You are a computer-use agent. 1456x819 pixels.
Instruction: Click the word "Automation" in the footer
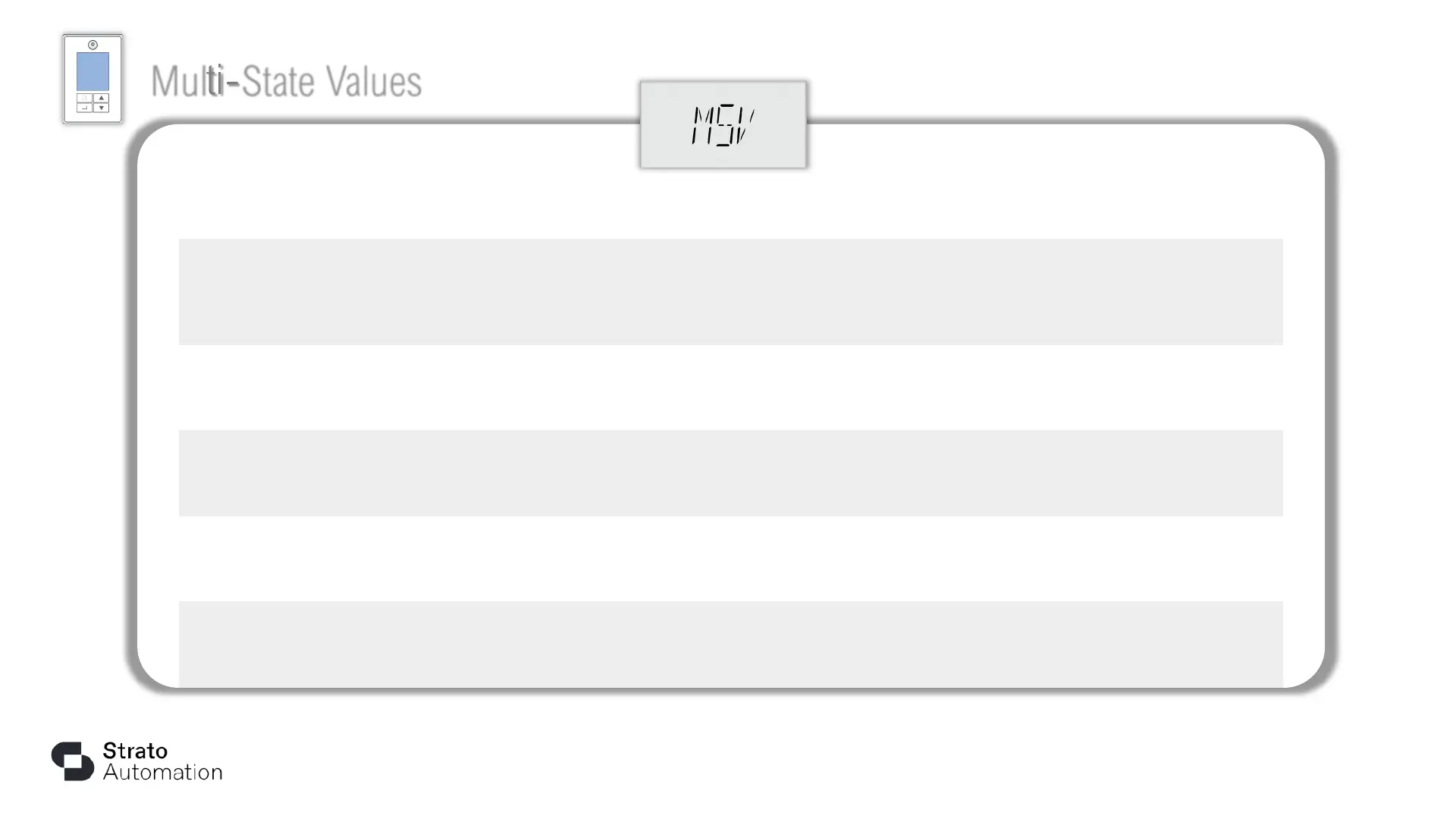[162, 773]
